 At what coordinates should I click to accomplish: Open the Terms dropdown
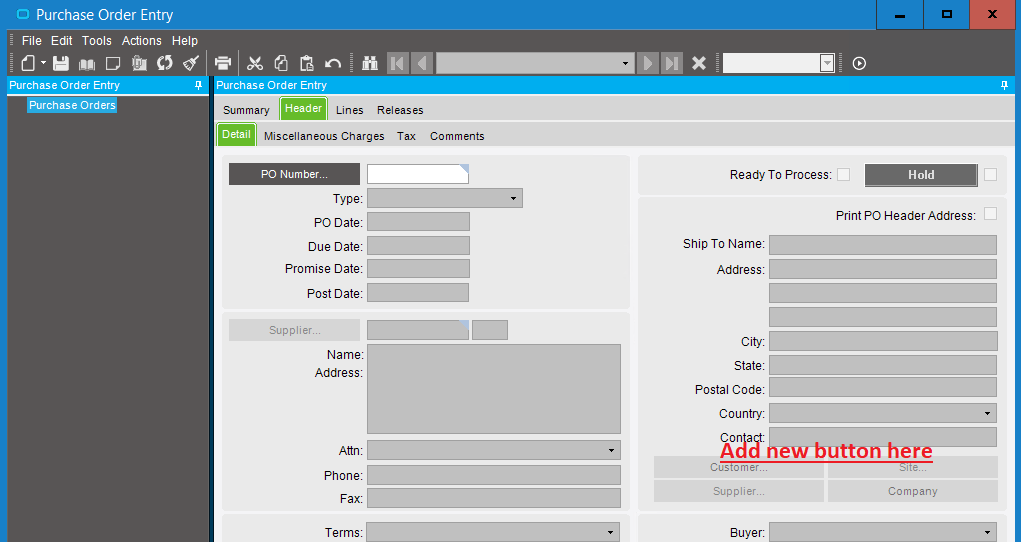coord(611,532)
